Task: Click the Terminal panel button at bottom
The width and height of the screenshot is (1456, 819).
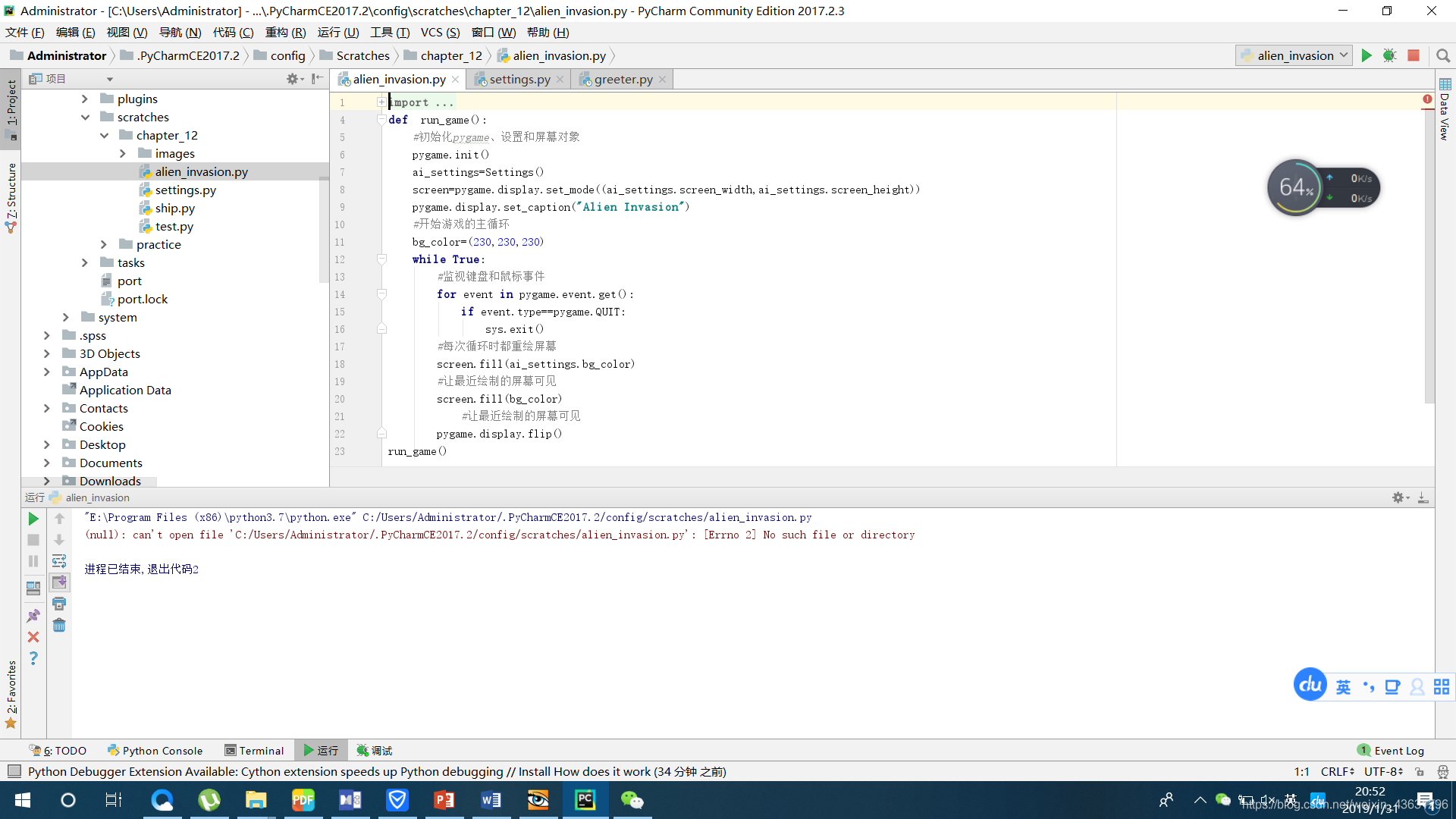Action: (x=254, y=750)
